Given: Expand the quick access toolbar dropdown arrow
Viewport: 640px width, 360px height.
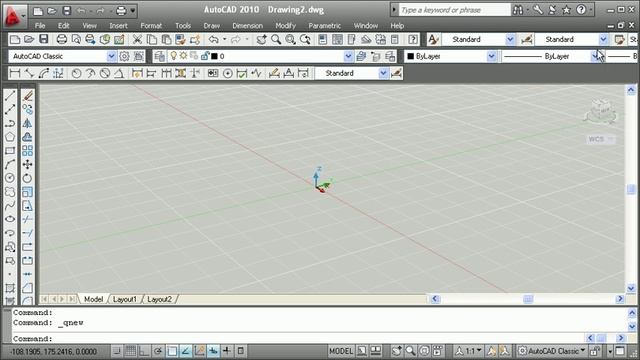Looking at the screenshot, I should [133, 11].
